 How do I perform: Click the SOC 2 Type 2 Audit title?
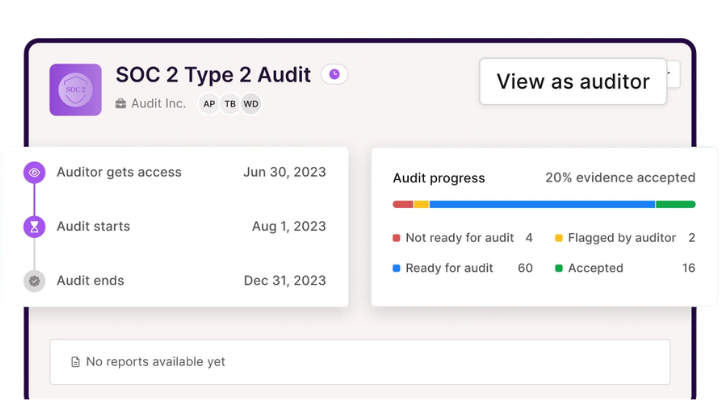213,75
